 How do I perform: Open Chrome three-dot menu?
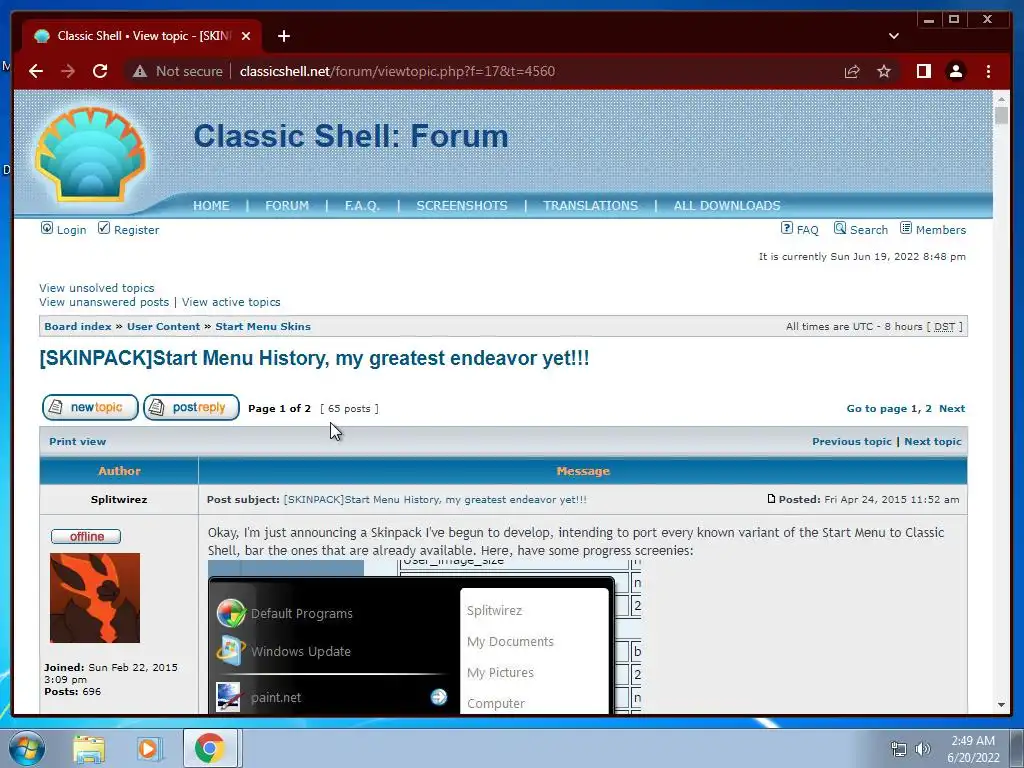point(988,71)
